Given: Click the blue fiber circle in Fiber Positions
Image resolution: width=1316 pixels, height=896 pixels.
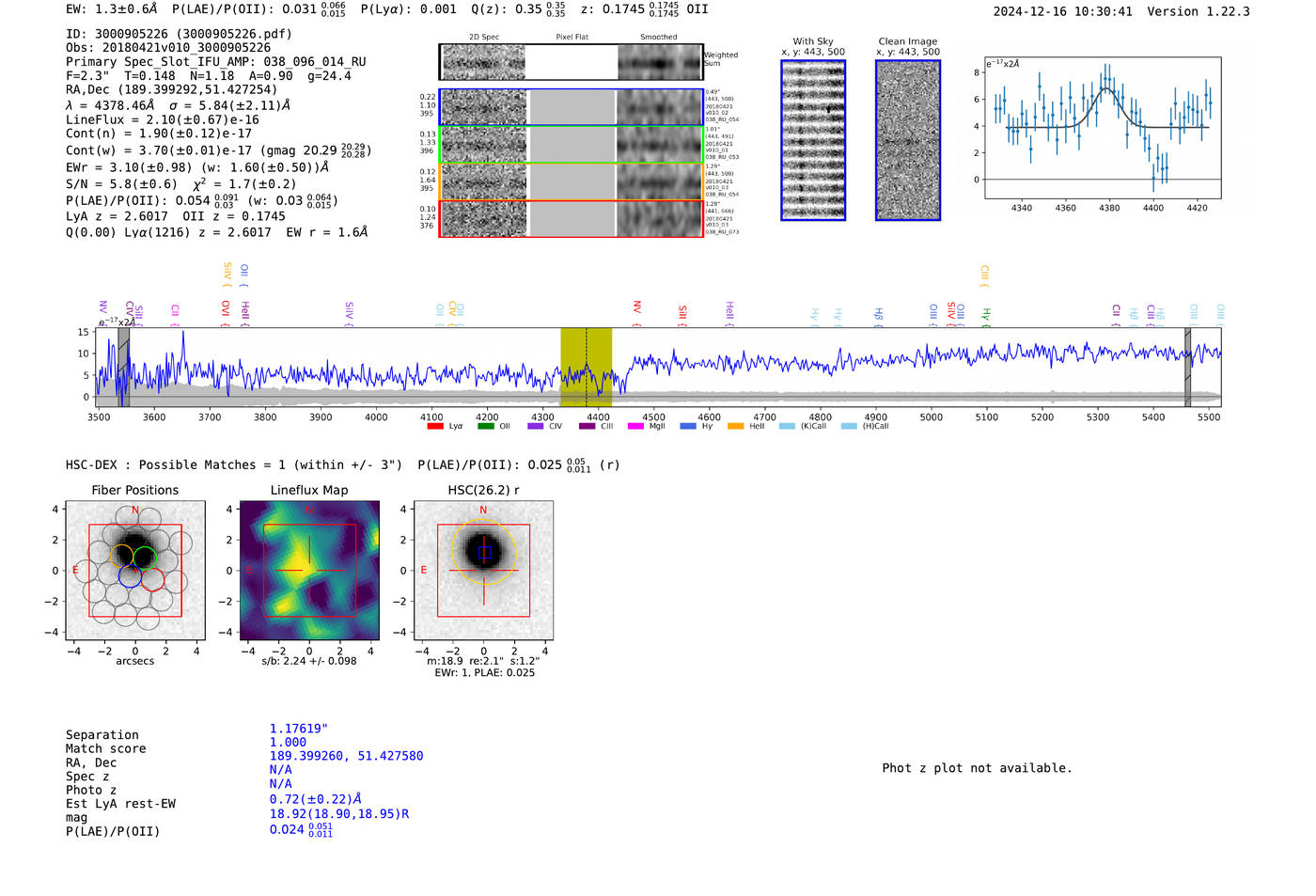Looking at the screenshot, I should pyautogui.click(x=130, y=576).
